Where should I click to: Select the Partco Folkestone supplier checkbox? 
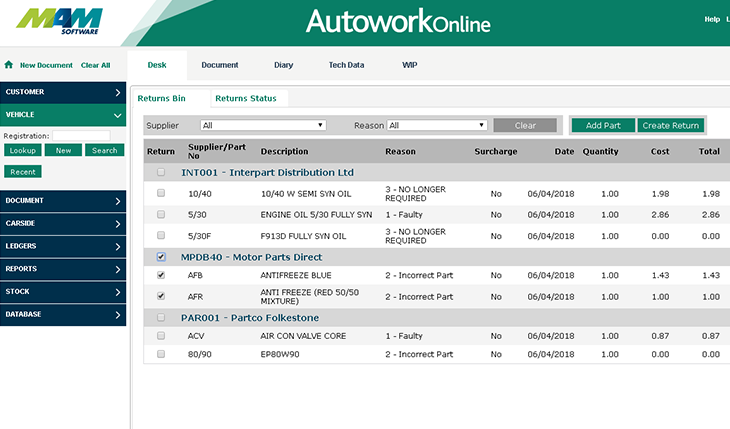click(x=161, y=318)
